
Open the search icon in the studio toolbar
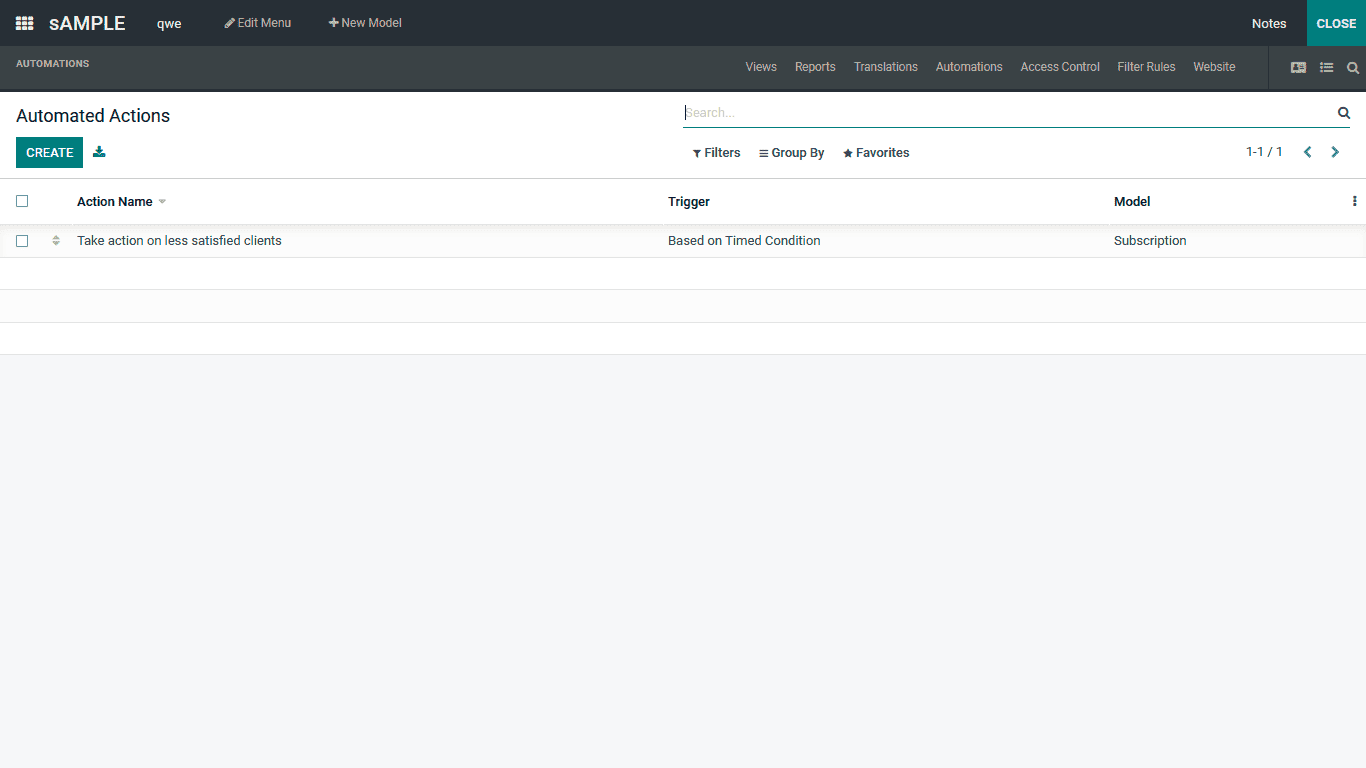tap(1353, 67)
